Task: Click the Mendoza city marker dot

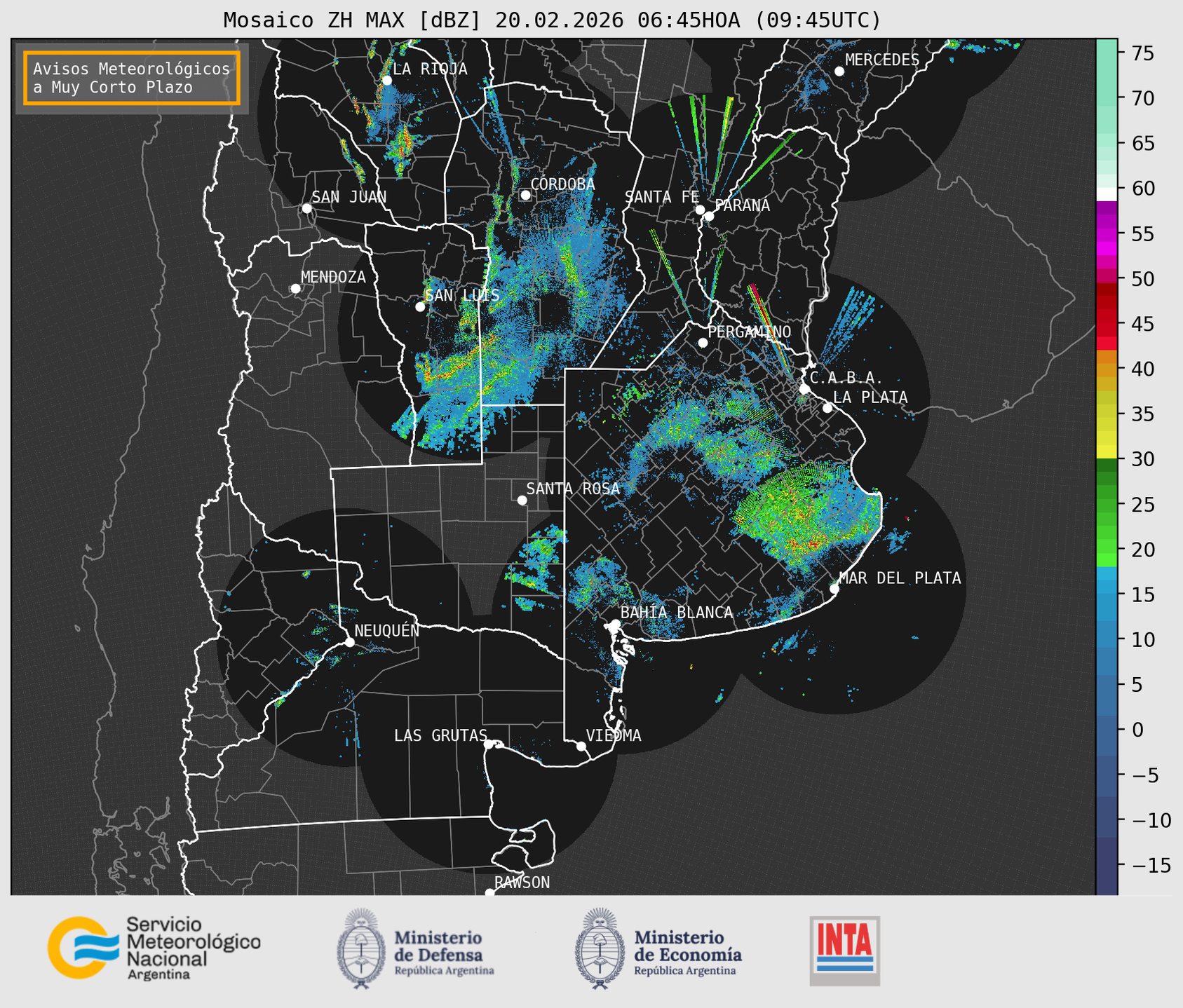Action: (x=295, y=289)
